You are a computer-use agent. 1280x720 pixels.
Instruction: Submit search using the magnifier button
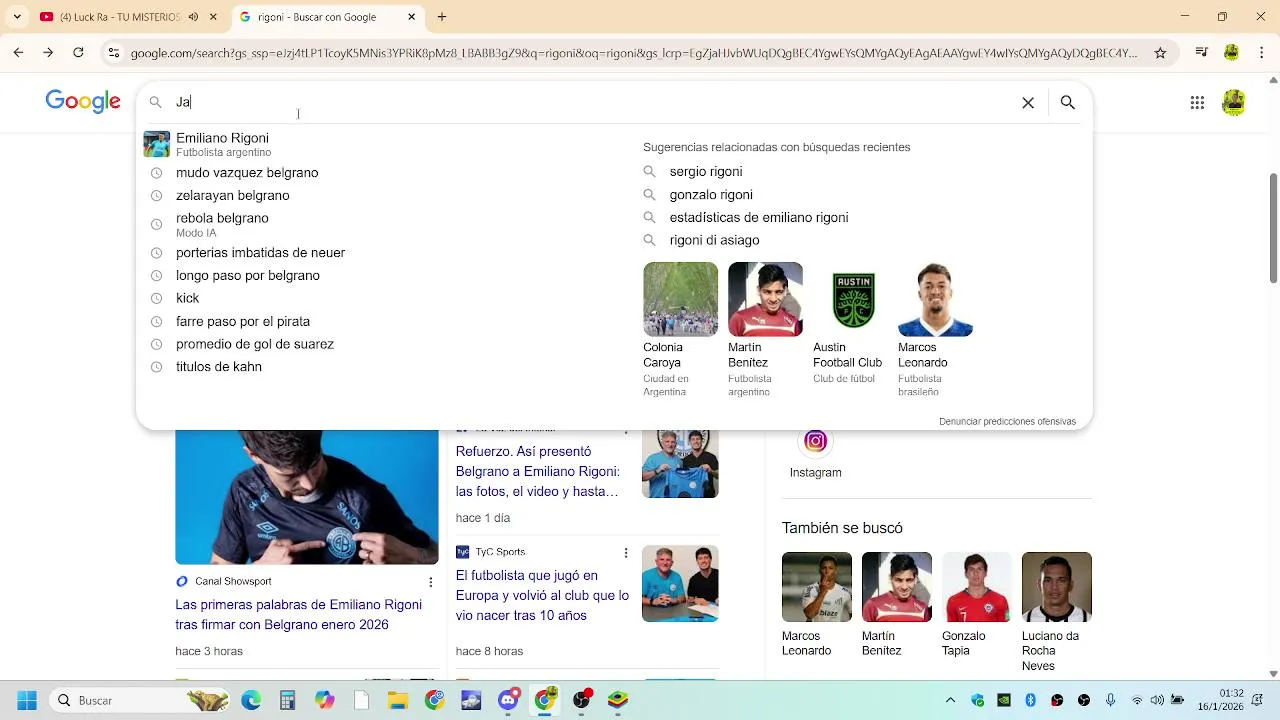coord(1067,102)
